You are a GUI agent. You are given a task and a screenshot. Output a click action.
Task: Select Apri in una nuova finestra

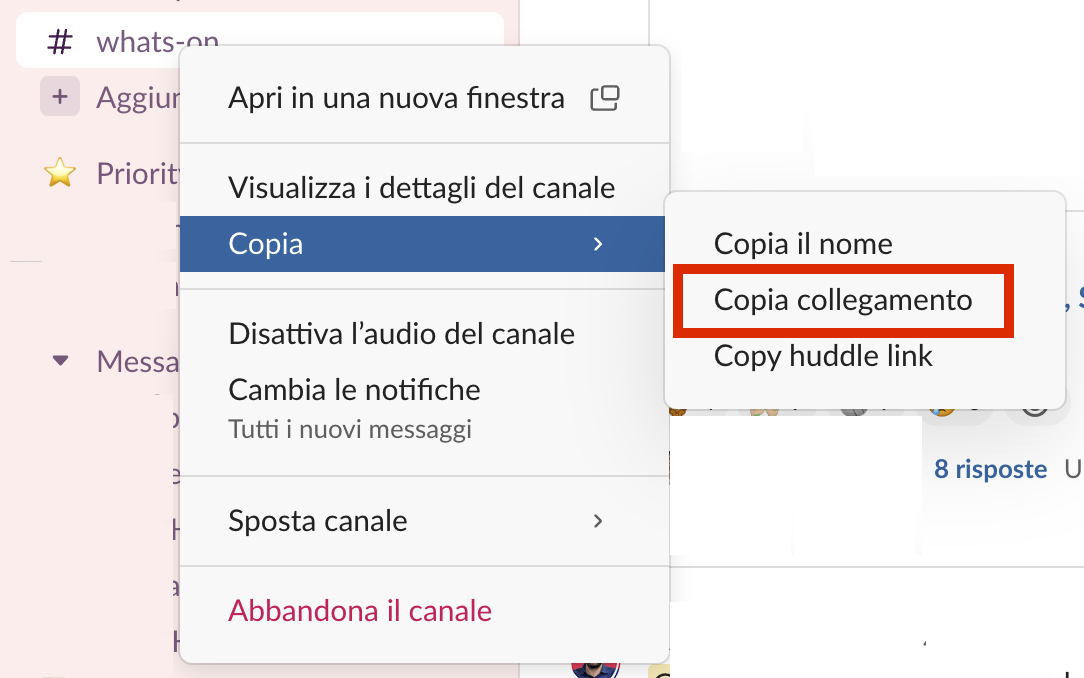click(396, 98)
